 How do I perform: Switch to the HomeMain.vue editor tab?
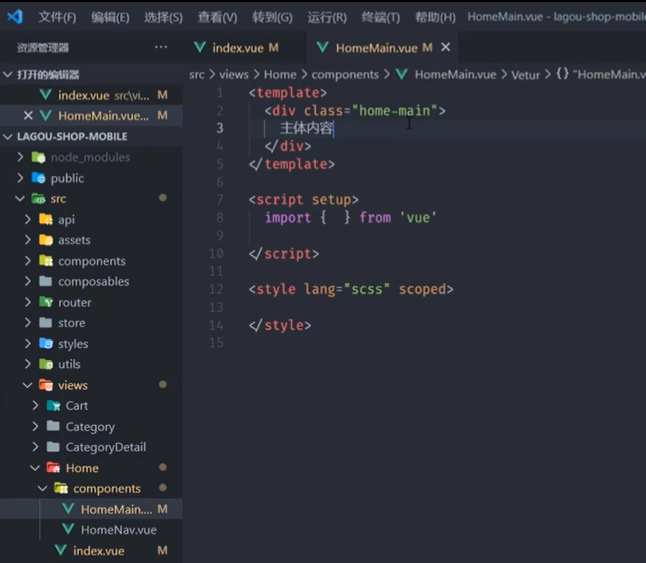coord(382,48)
